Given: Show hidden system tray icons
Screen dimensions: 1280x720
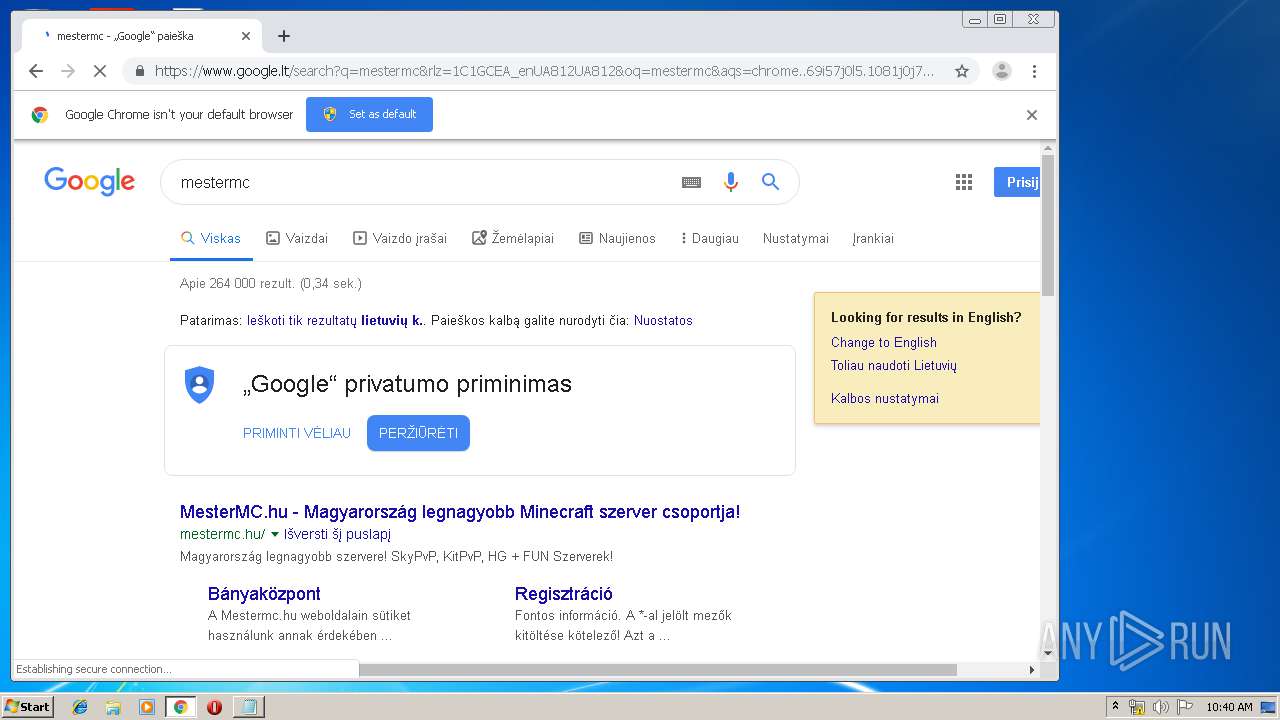Looking at the screenshot, I should (1116, 706).
